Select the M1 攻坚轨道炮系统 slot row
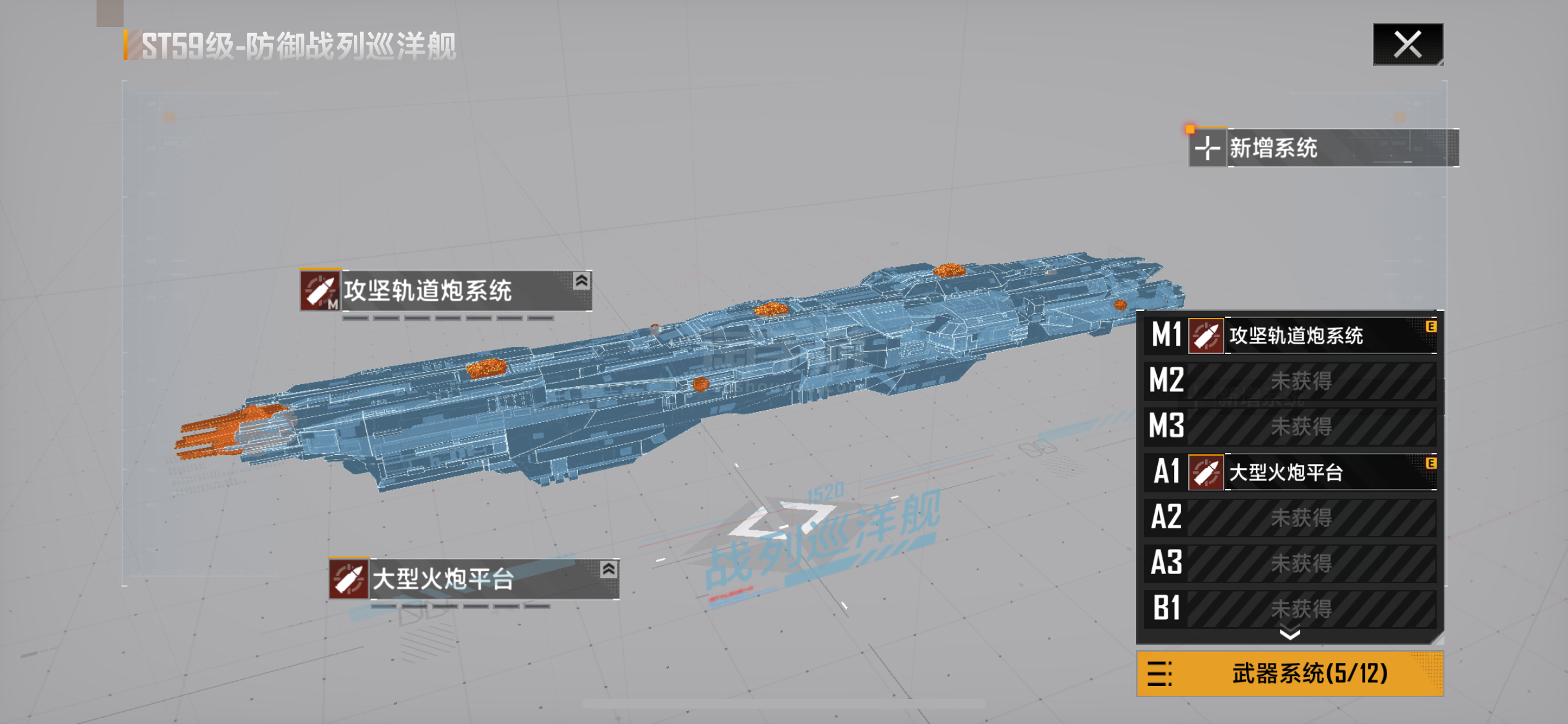Viewport: 1568px width, 724px height. coord(1290,335)
